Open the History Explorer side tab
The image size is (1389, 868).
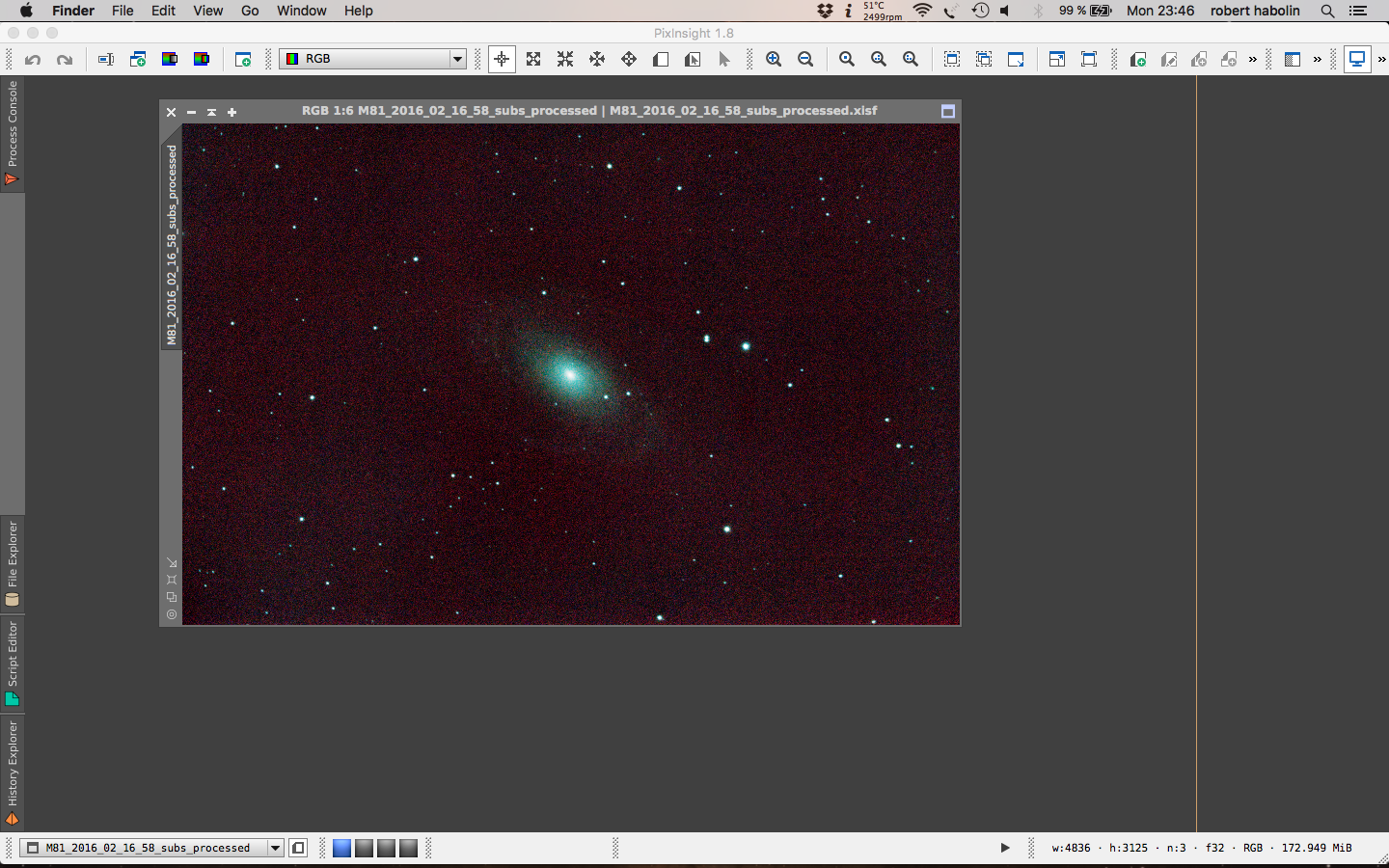click(13, 773)
